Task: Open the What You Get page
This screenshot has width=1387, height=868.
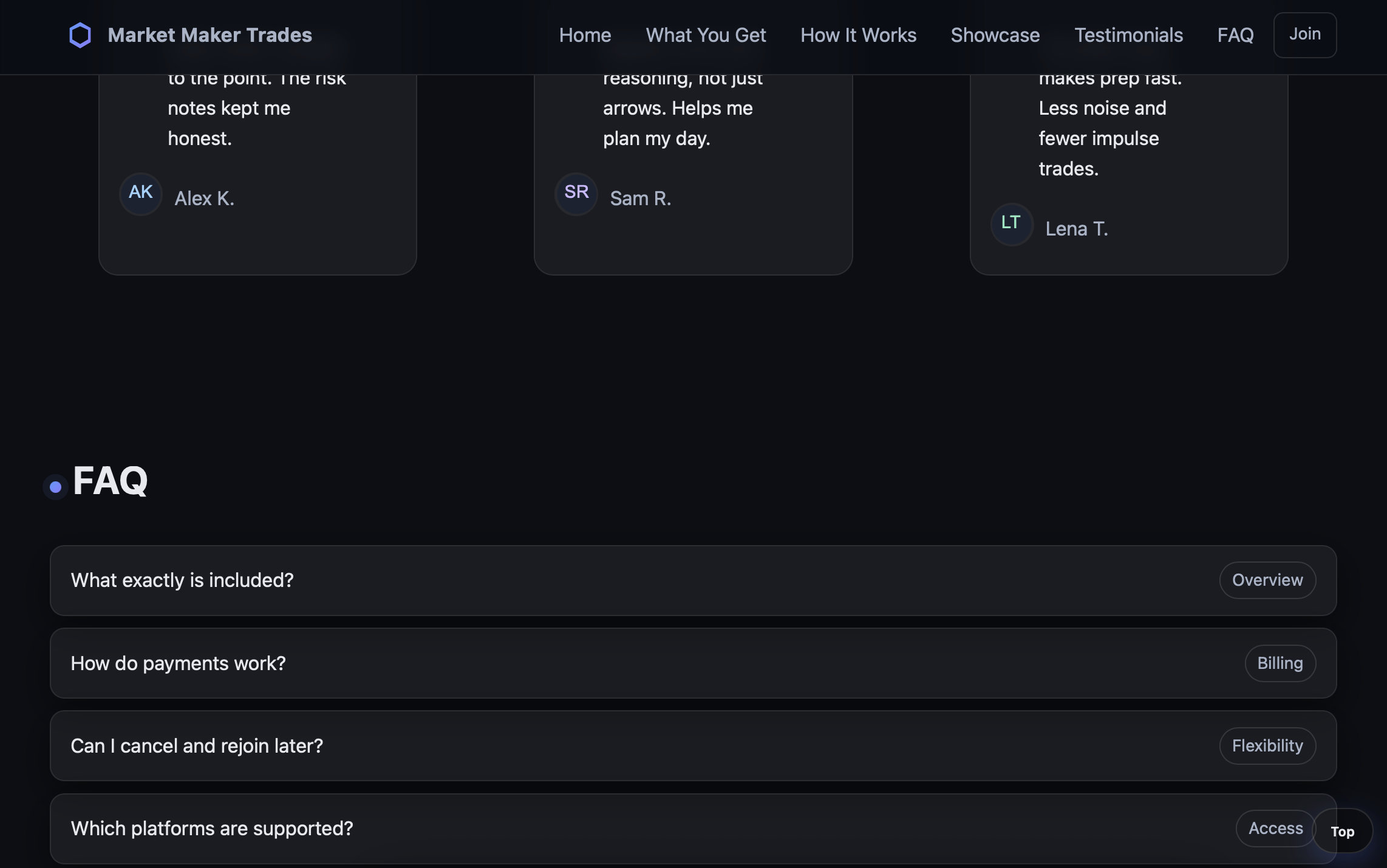Action: click(706, 35)
